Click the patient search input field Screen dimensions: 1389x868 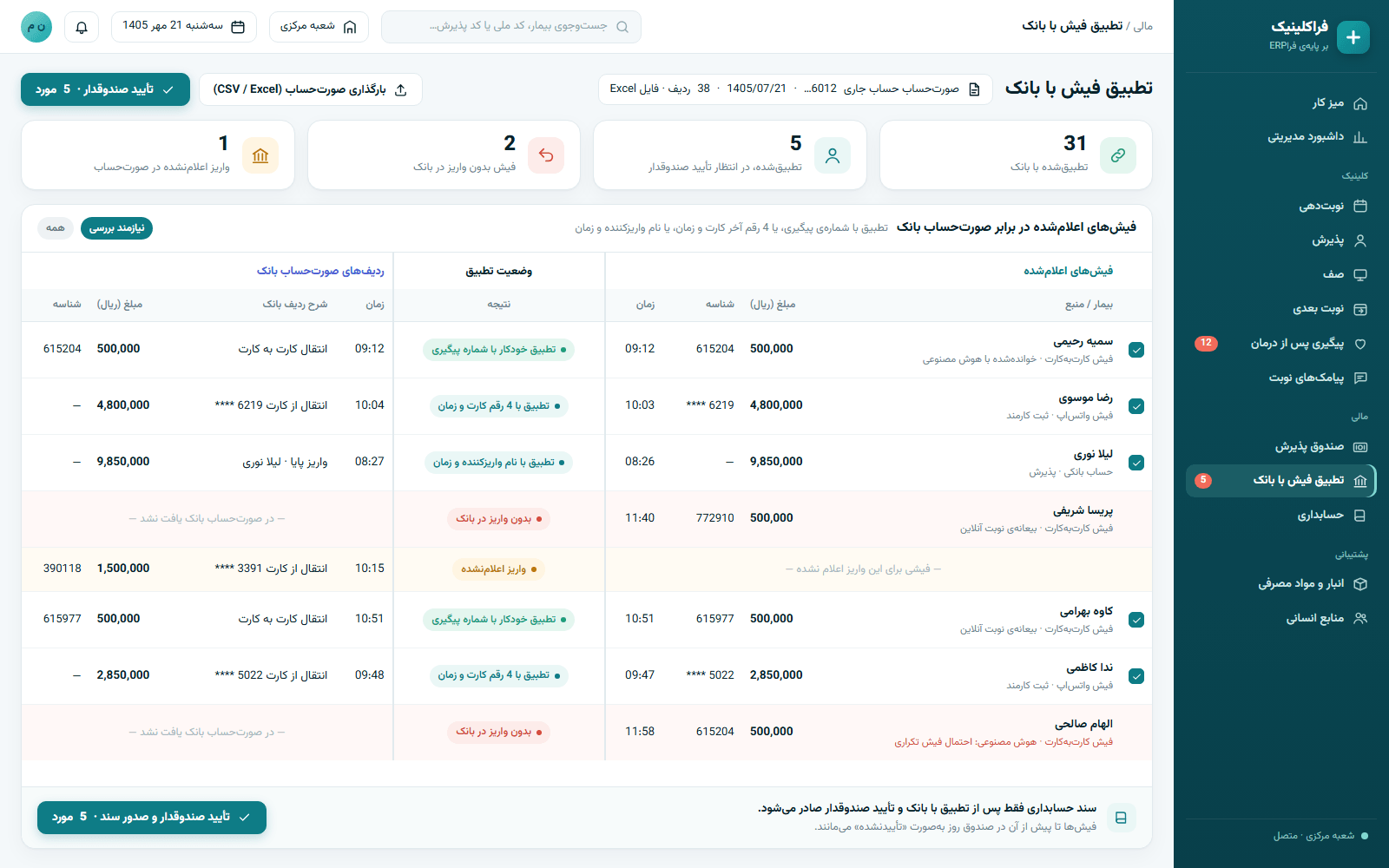click(x=511, y=27)
